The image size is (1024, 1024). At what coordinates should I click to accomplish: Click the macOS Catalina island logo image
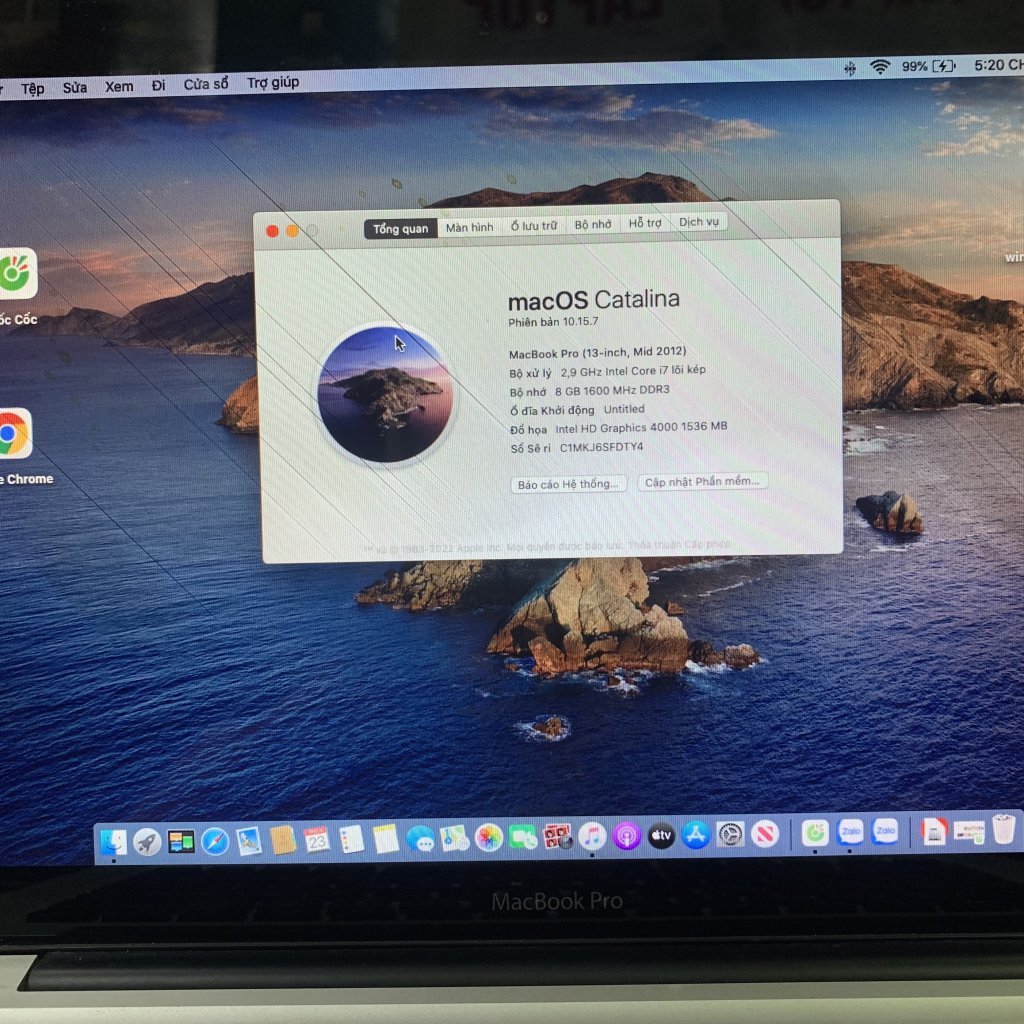(385, 394)
